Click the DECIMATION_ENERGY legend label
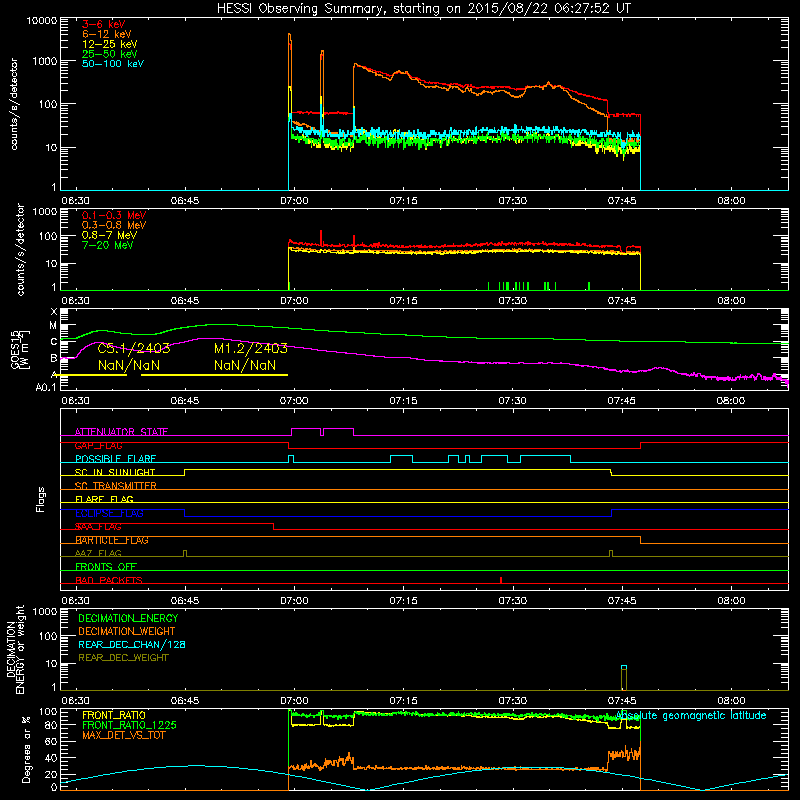Image resolution: width=800 pixels, height=800 pixels. click(128, 618)
